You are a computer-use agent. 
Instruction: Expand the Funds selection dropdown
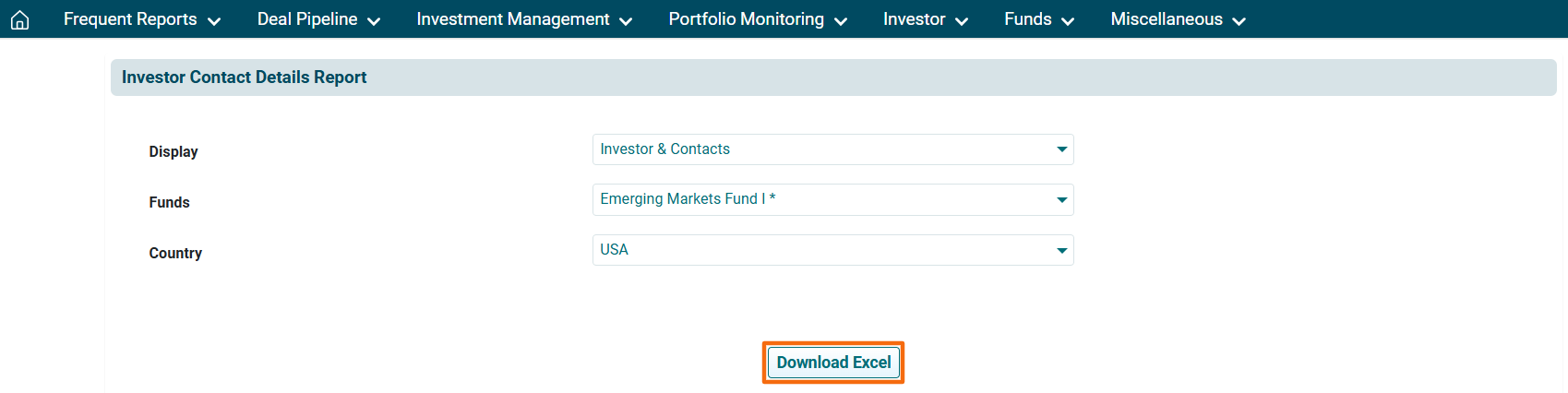pos(832,199)
